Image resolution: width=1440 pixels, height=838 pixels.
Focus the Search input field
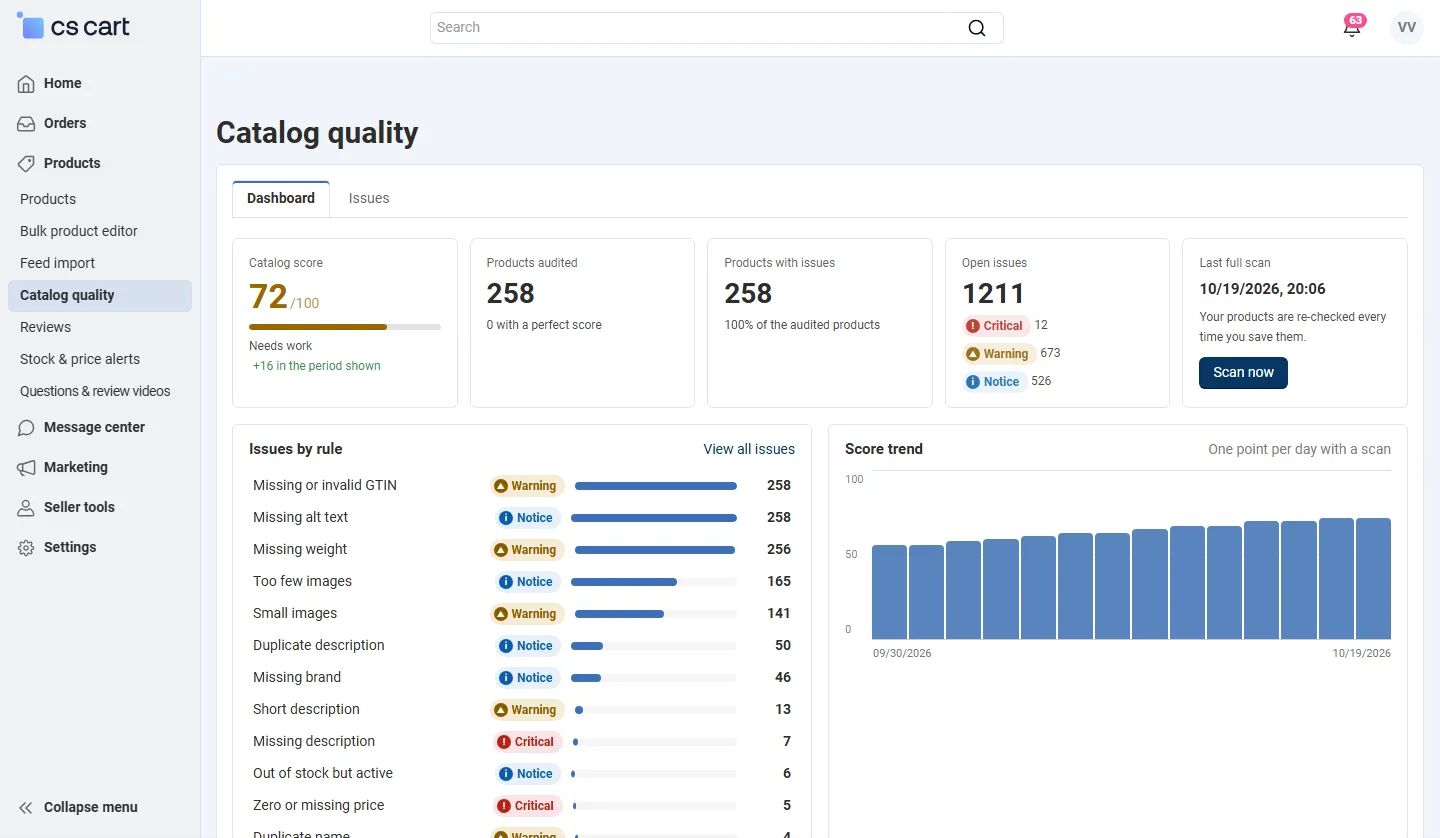pyautogui.click(x=716, y=28)
